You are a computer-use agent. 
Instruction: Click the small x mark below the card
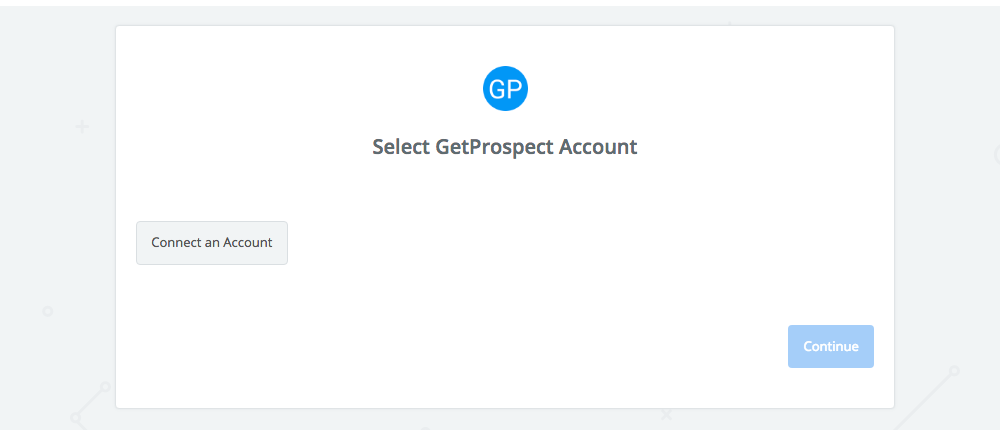click(666, 415)
